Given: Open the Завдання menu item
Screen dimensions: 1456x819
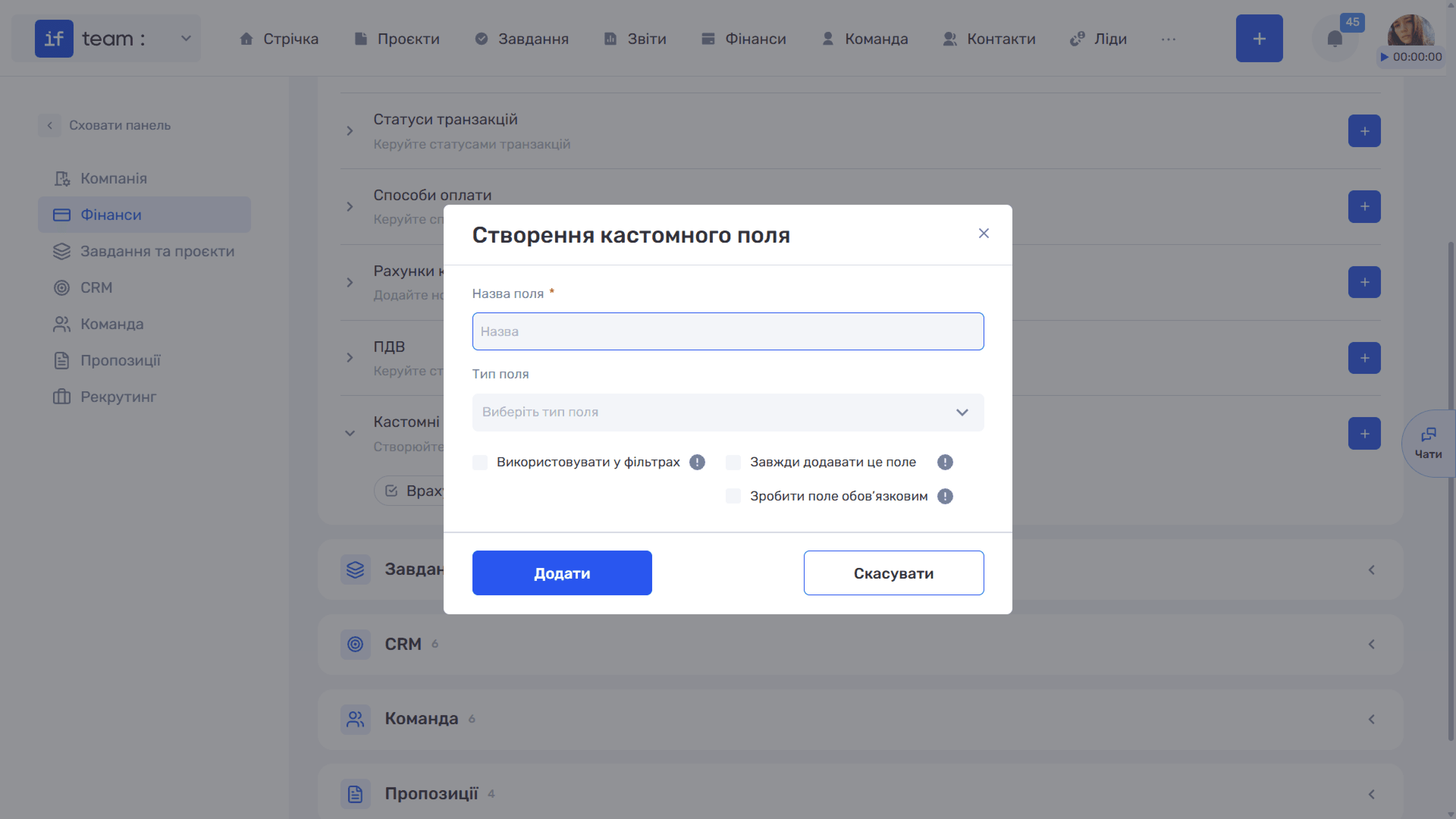Looking at the screenshot, I should [x=521, y=38].
